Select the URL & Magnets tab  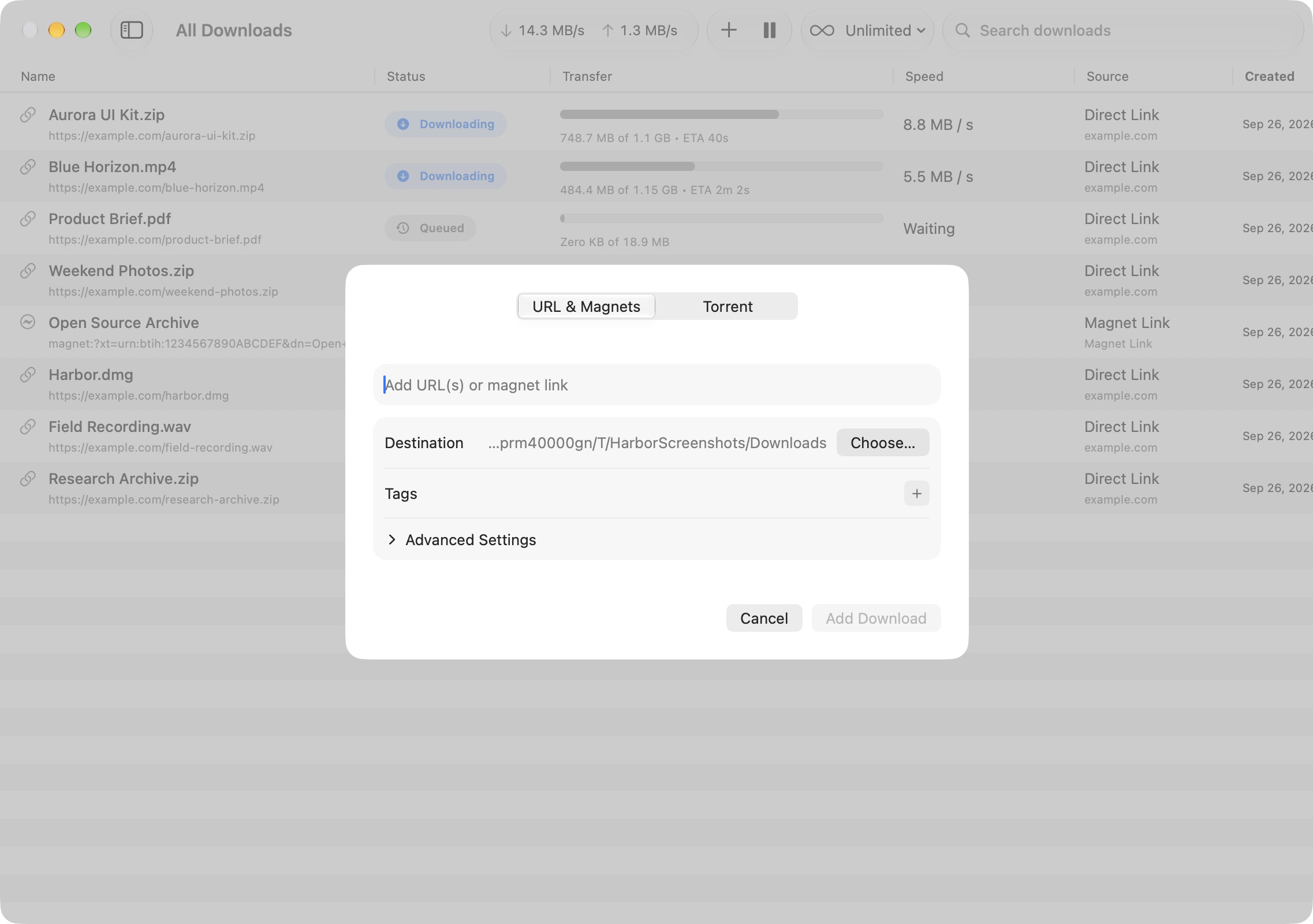586,306
